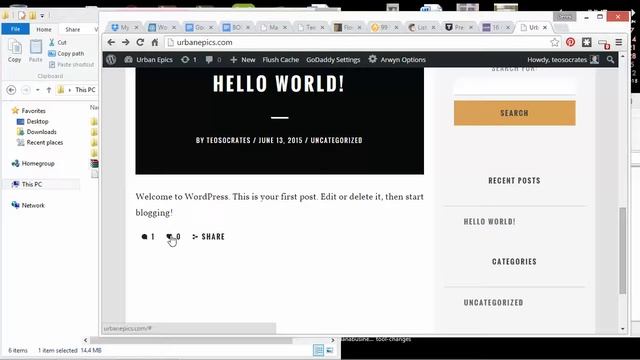This screenshot has height=360, width=640.
Task: Open the WordPress logo menu
Action: pyautogui.click(x=111, y=60)
